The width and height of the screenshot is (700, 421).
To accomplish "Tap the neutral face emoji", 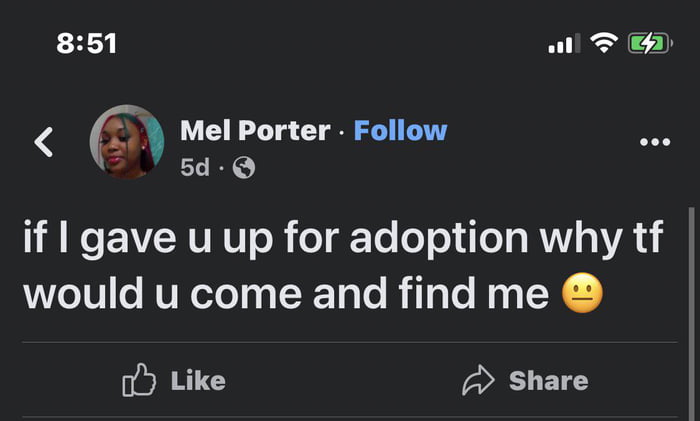I will tap(583, 295).
